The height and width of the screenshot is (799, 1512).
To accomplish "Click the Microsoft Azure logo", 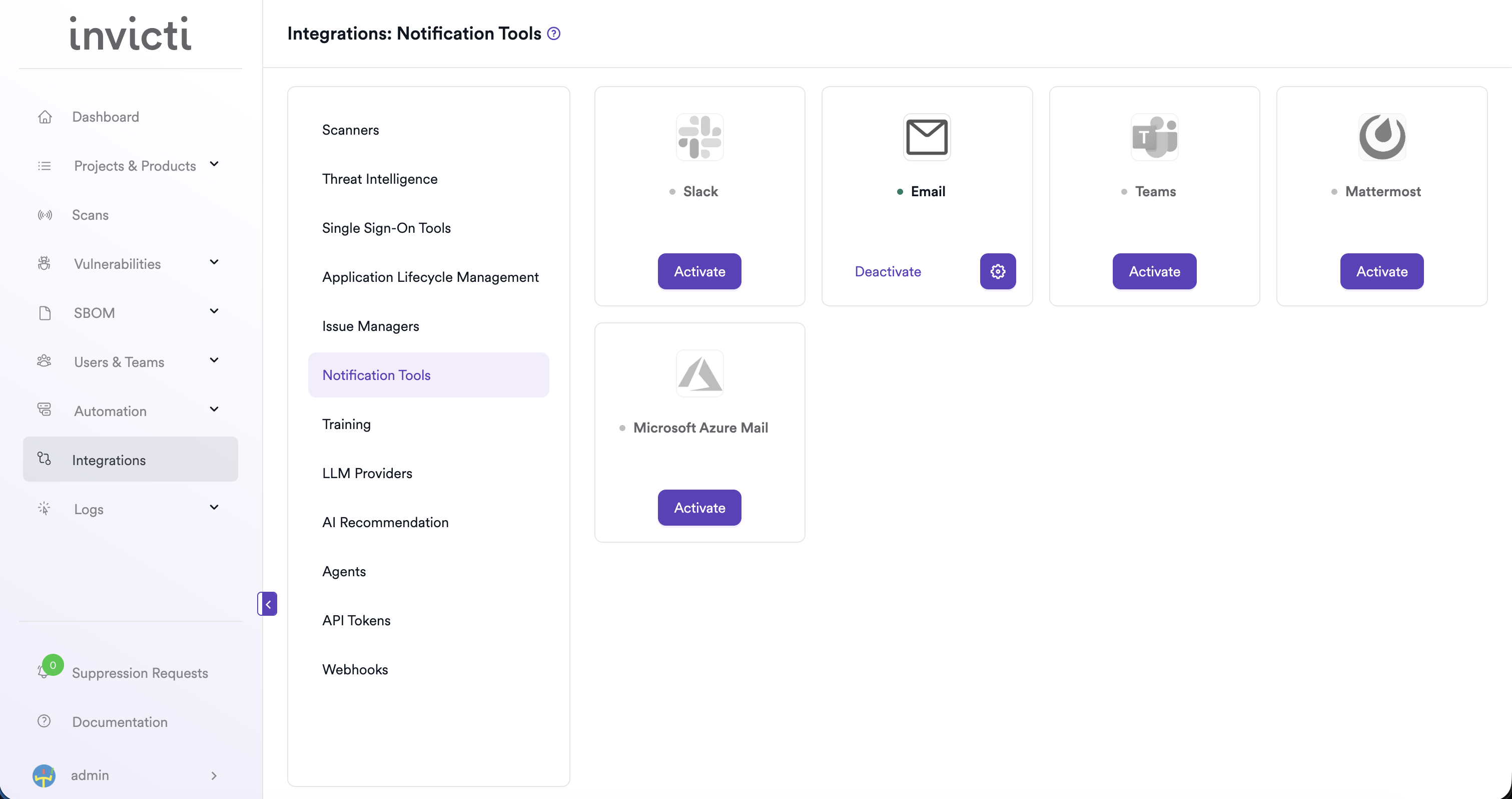I will pos(699,373).
